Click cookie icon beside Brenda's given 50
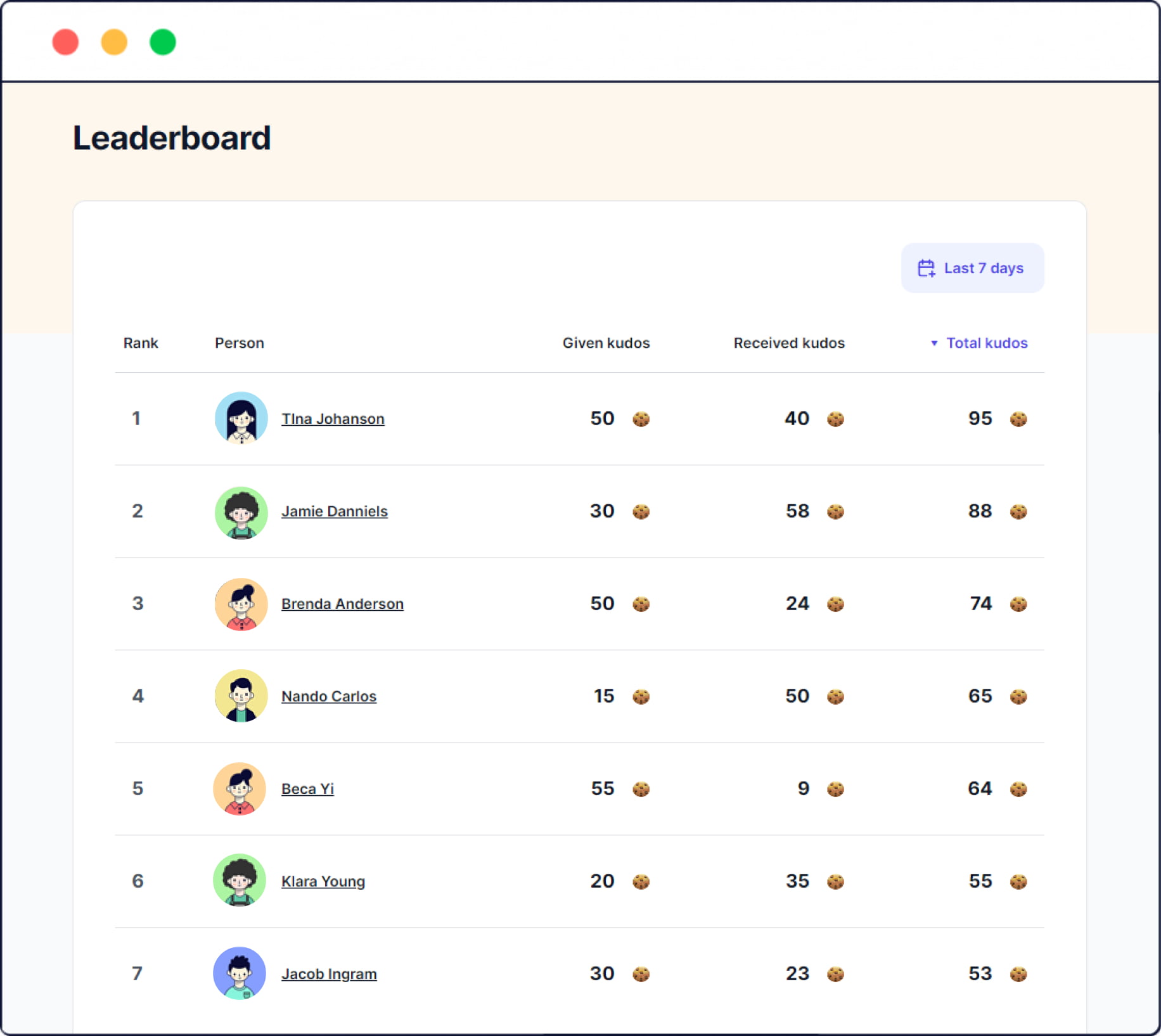This screenshot has width=1161, height=1036. 641,604
